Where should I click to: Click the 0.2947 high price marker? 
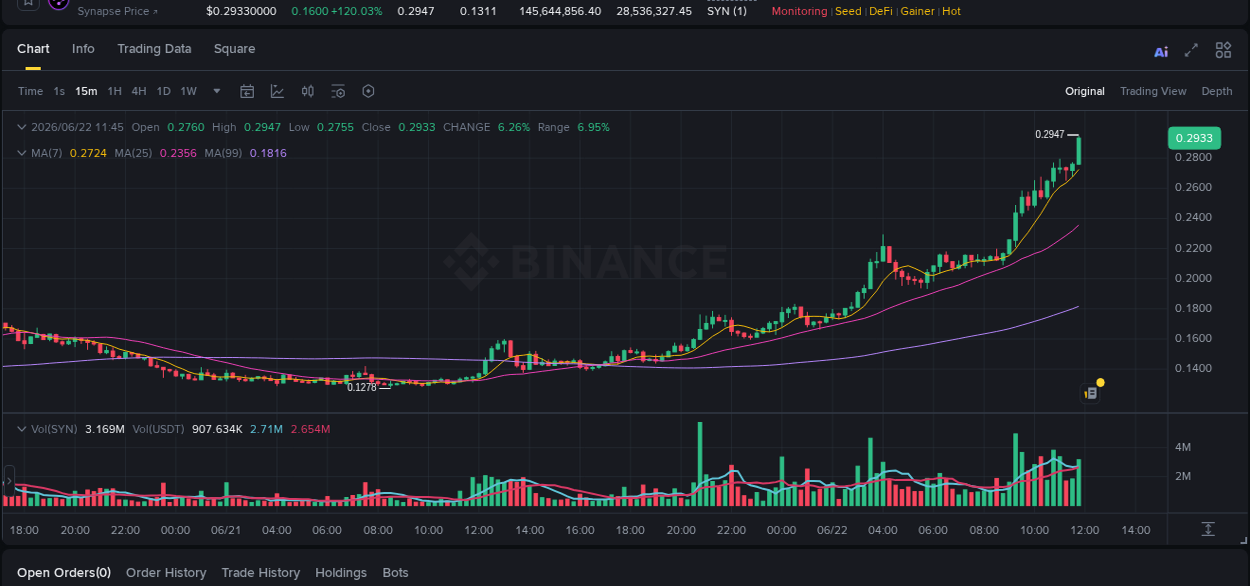coord(1049,134)
